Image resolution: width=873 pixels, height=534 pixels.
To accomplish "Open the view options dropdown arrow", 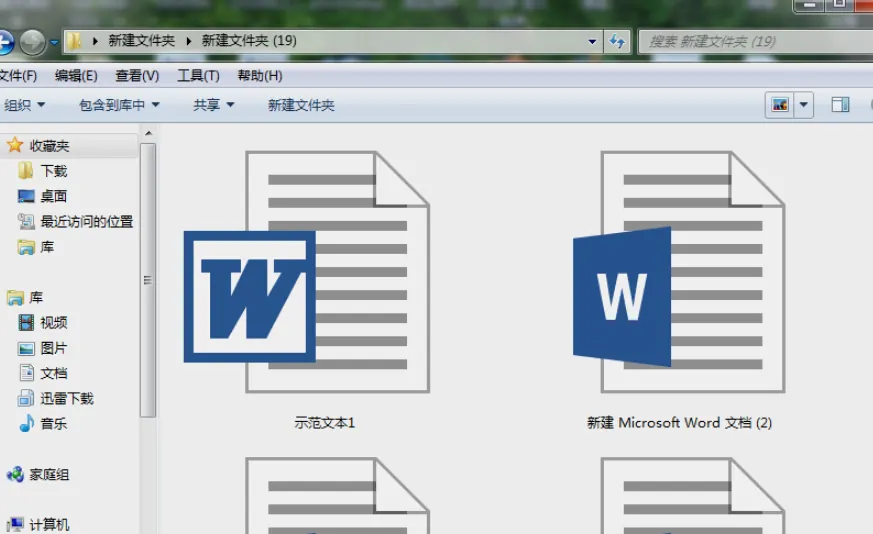I will 803,105.
